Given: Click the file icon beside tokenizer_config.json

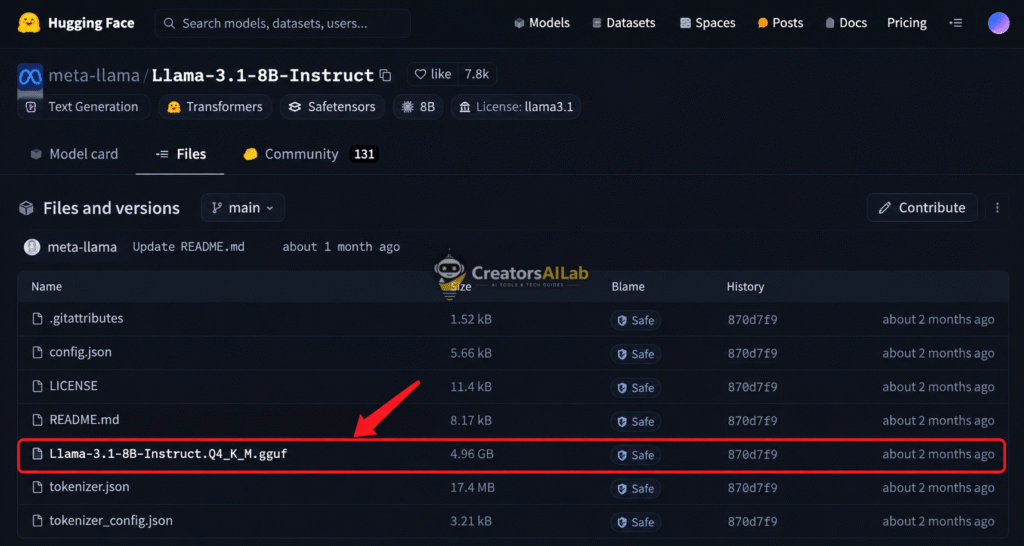Looking at the screenshot, I should click(38, 521).
